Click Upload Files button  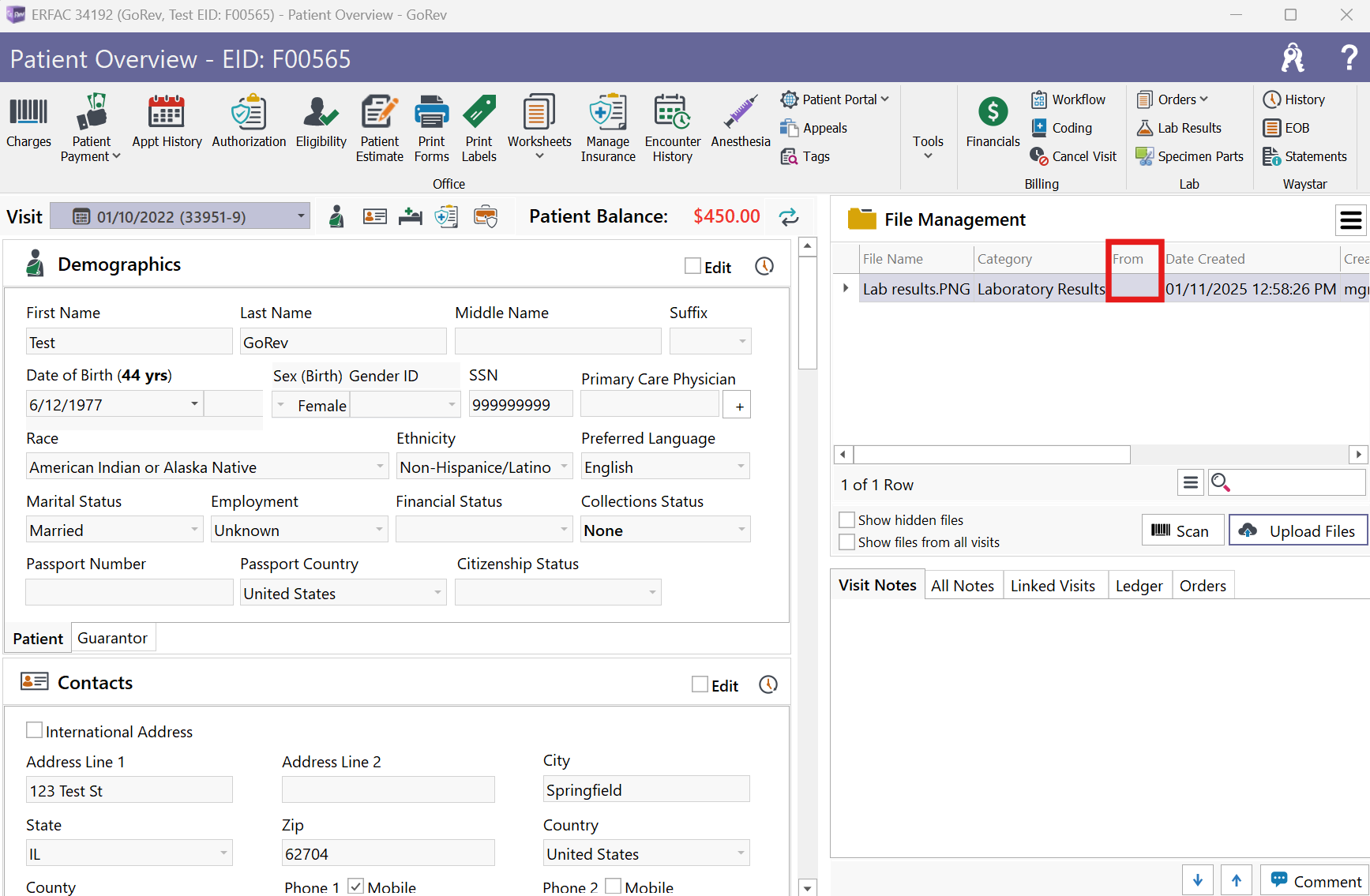[1298, 530]
